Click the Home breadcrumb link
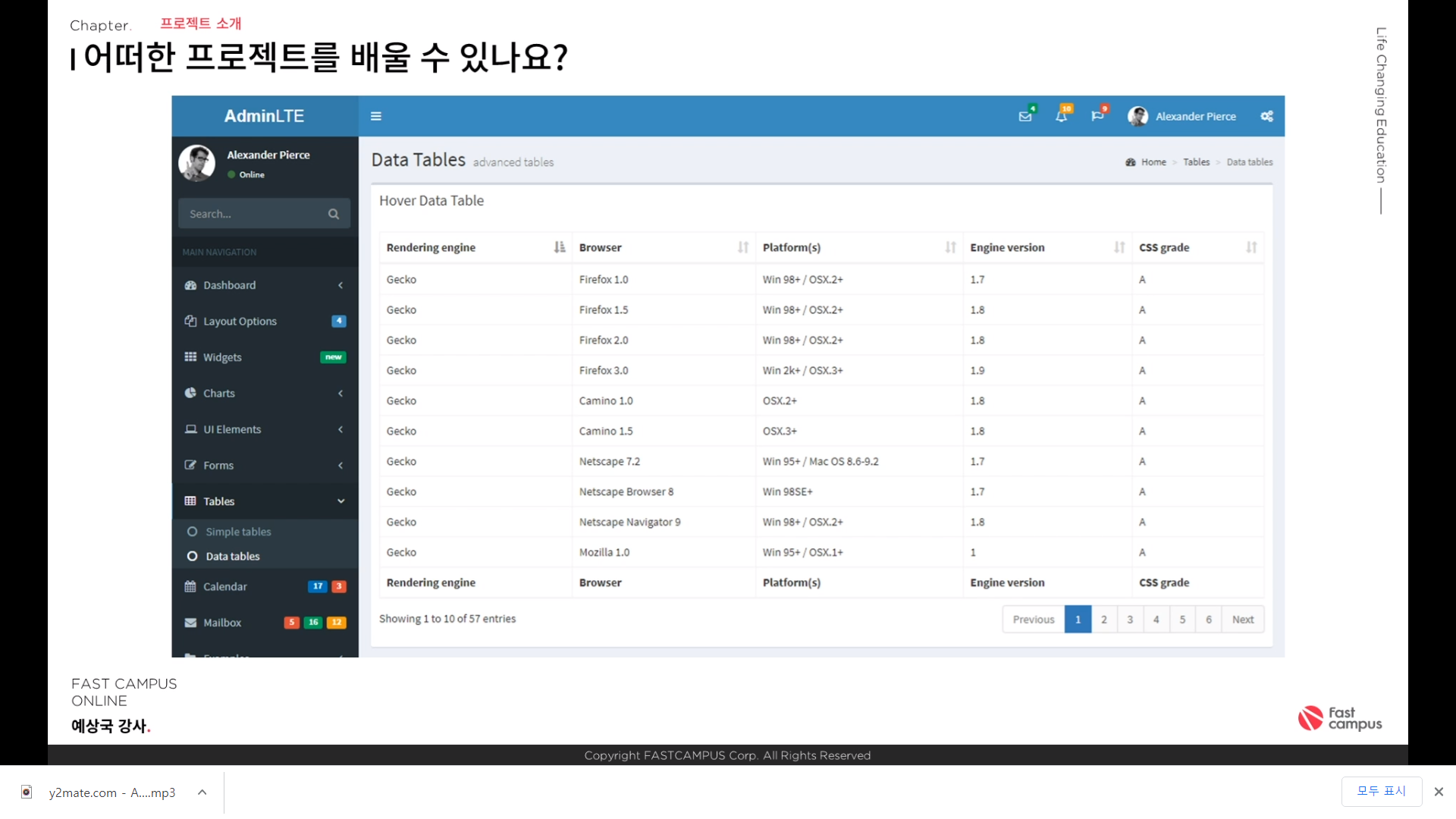Screen dimensions: 1456x819 [x=1153, y=162]
